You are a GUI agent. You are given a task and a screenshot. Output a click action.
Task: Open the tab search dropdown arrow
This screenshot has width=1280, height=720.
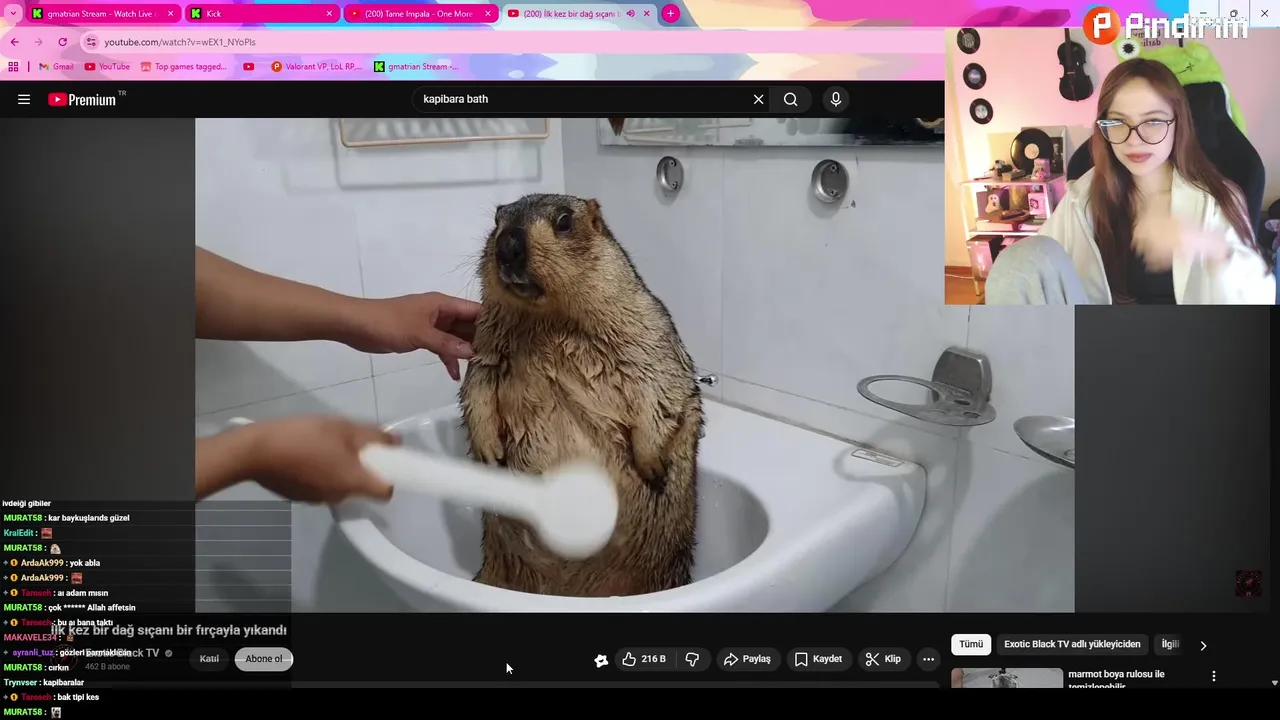13,13
